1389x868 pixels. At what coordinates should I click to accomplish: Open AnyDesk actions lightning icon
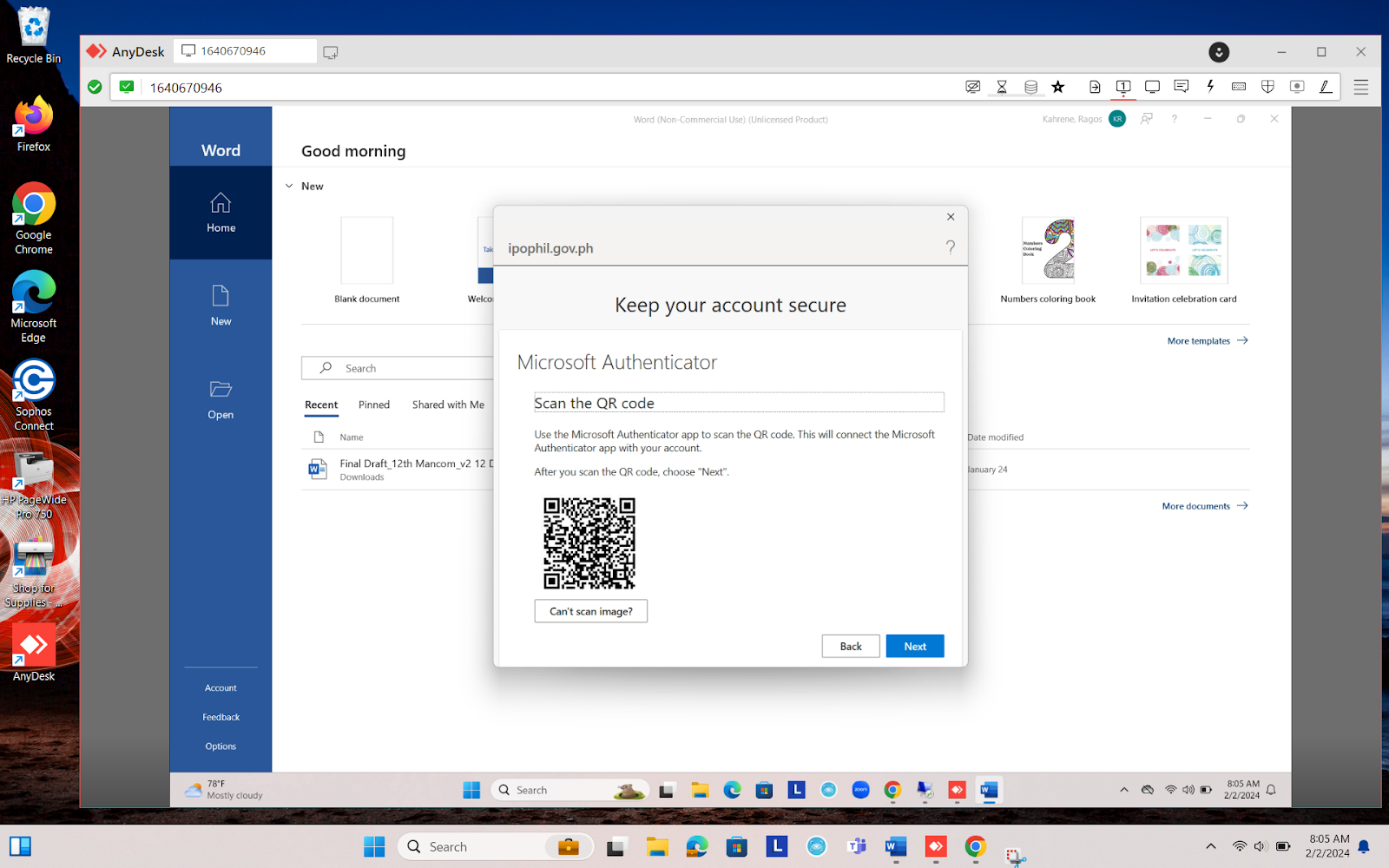tap(1210, 87)
